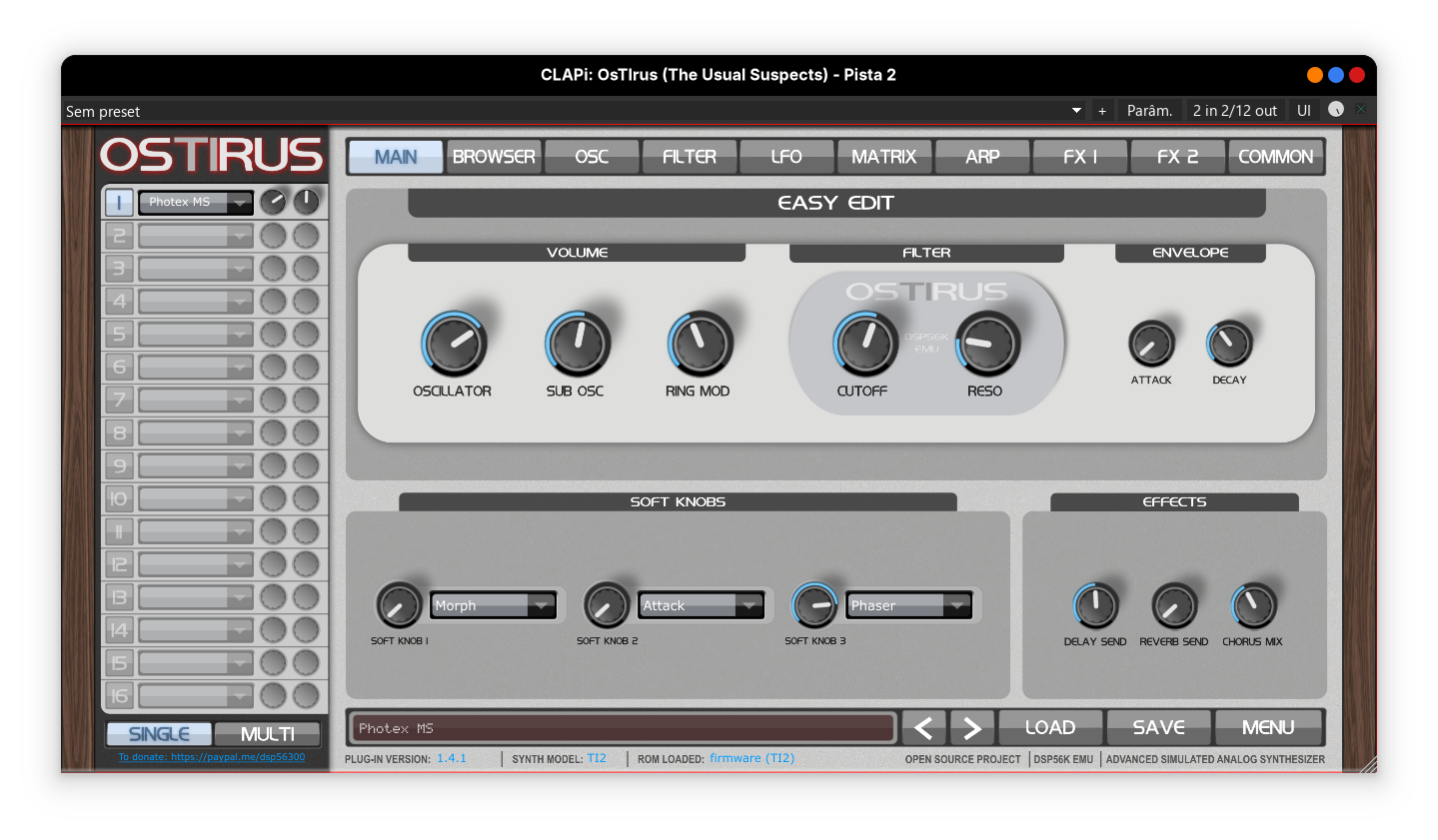Switch to the Browser tab

point(494,157)
